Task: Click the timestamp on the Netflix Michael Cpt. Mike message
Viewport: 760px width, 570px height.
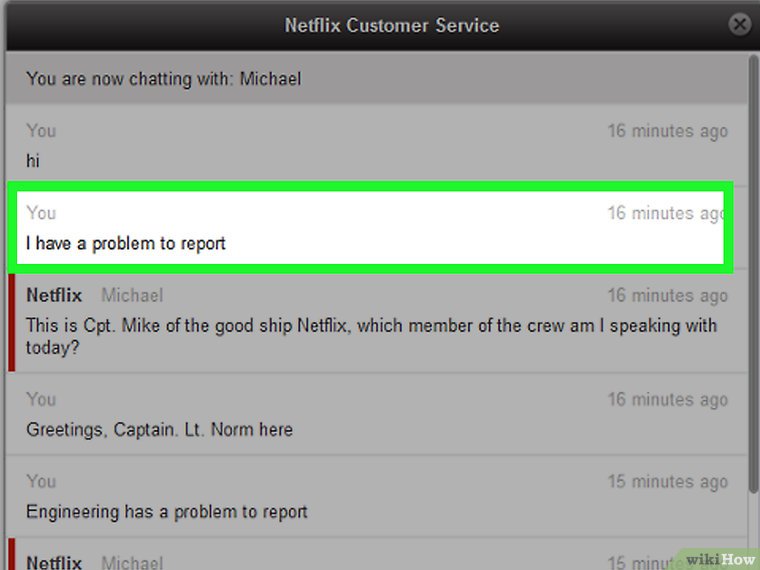Action: pos(668,295)
